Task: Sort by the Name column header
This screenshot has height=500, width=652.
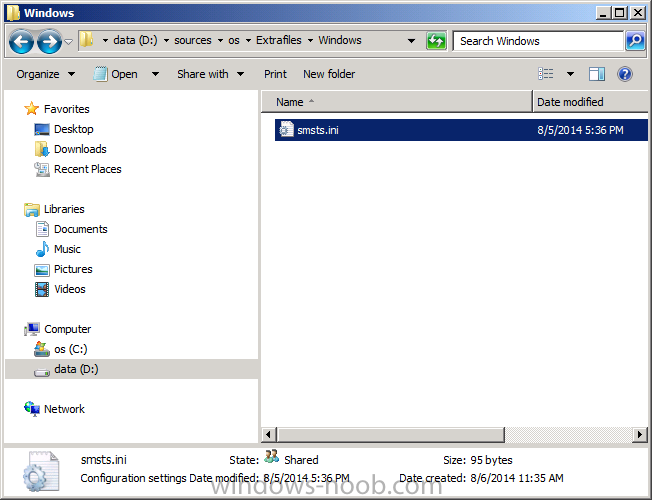Action: pos(397,102)
